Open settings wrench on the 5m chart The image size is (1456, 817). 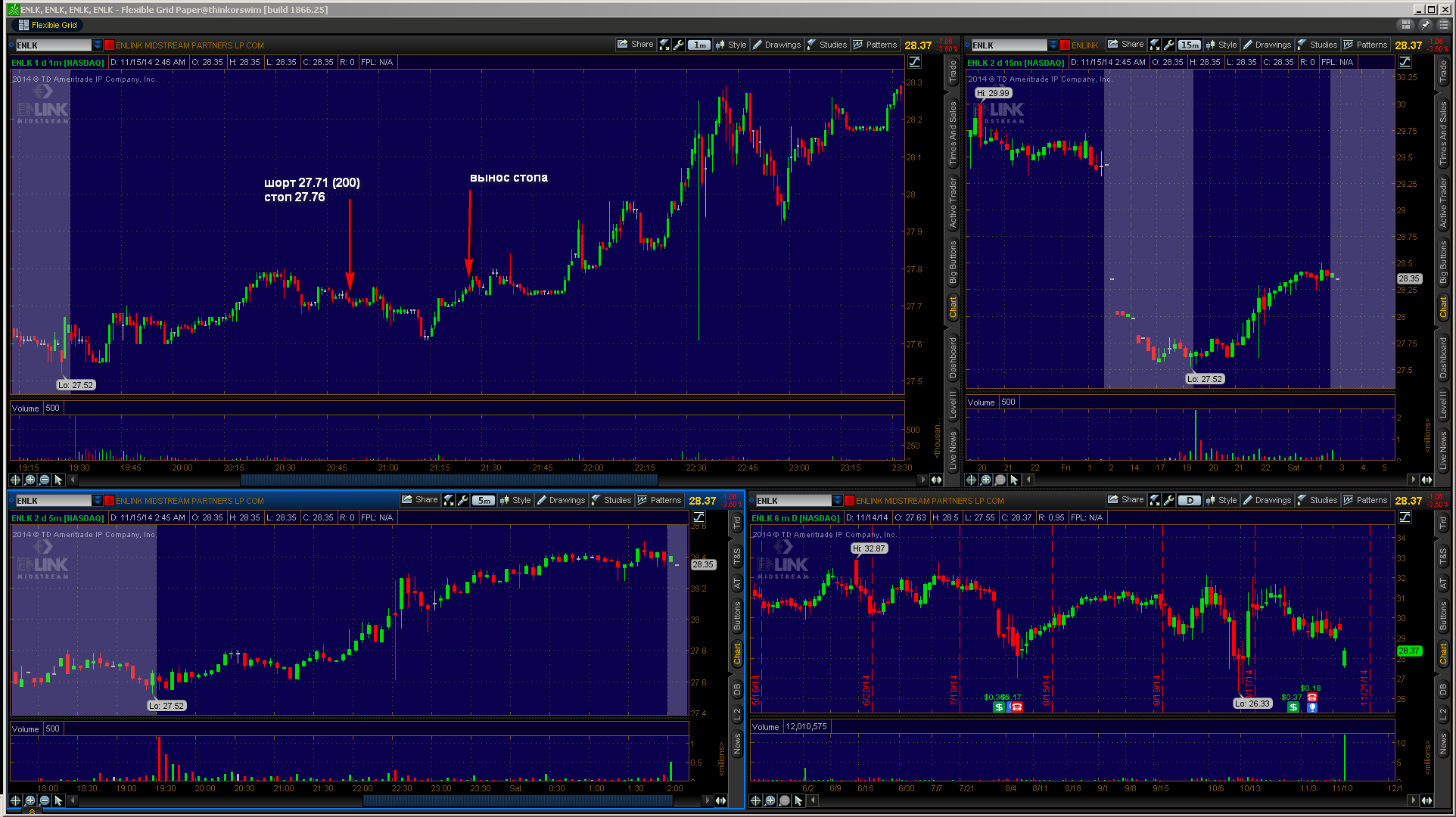click(463, 500)
